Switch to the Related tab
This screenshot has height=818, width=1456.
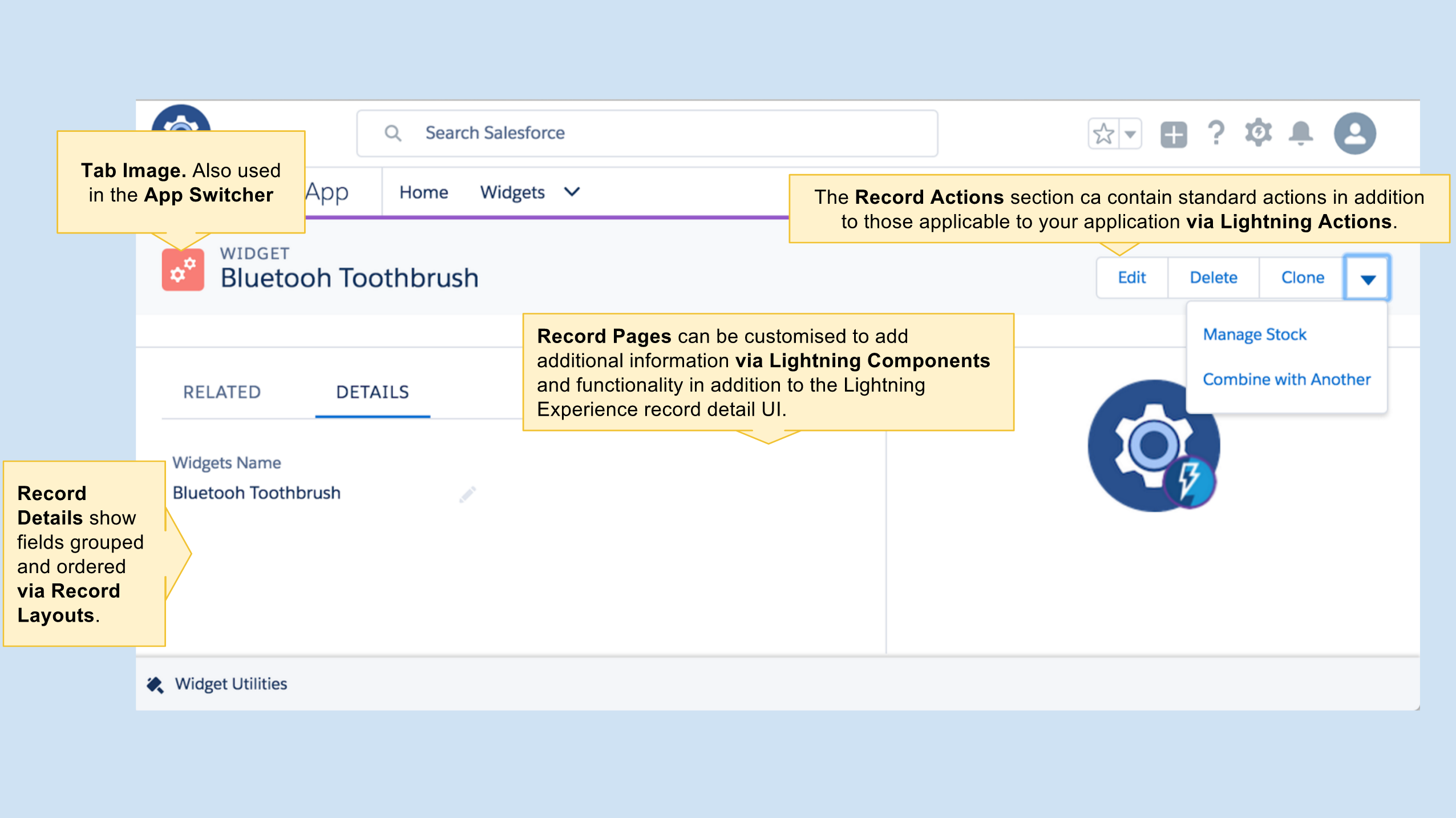[222, 392]
